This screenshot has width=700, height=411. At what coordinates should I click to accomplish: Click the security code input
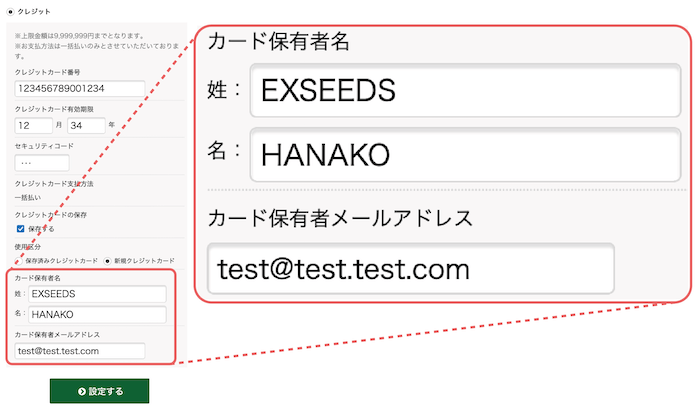point(42,163)
